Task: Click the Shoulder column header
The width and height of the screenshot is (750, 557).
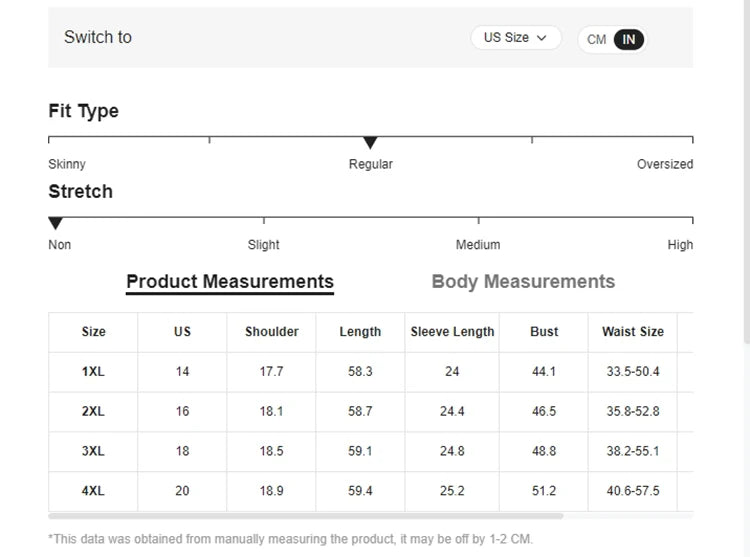Action: (x=272, y=332)
